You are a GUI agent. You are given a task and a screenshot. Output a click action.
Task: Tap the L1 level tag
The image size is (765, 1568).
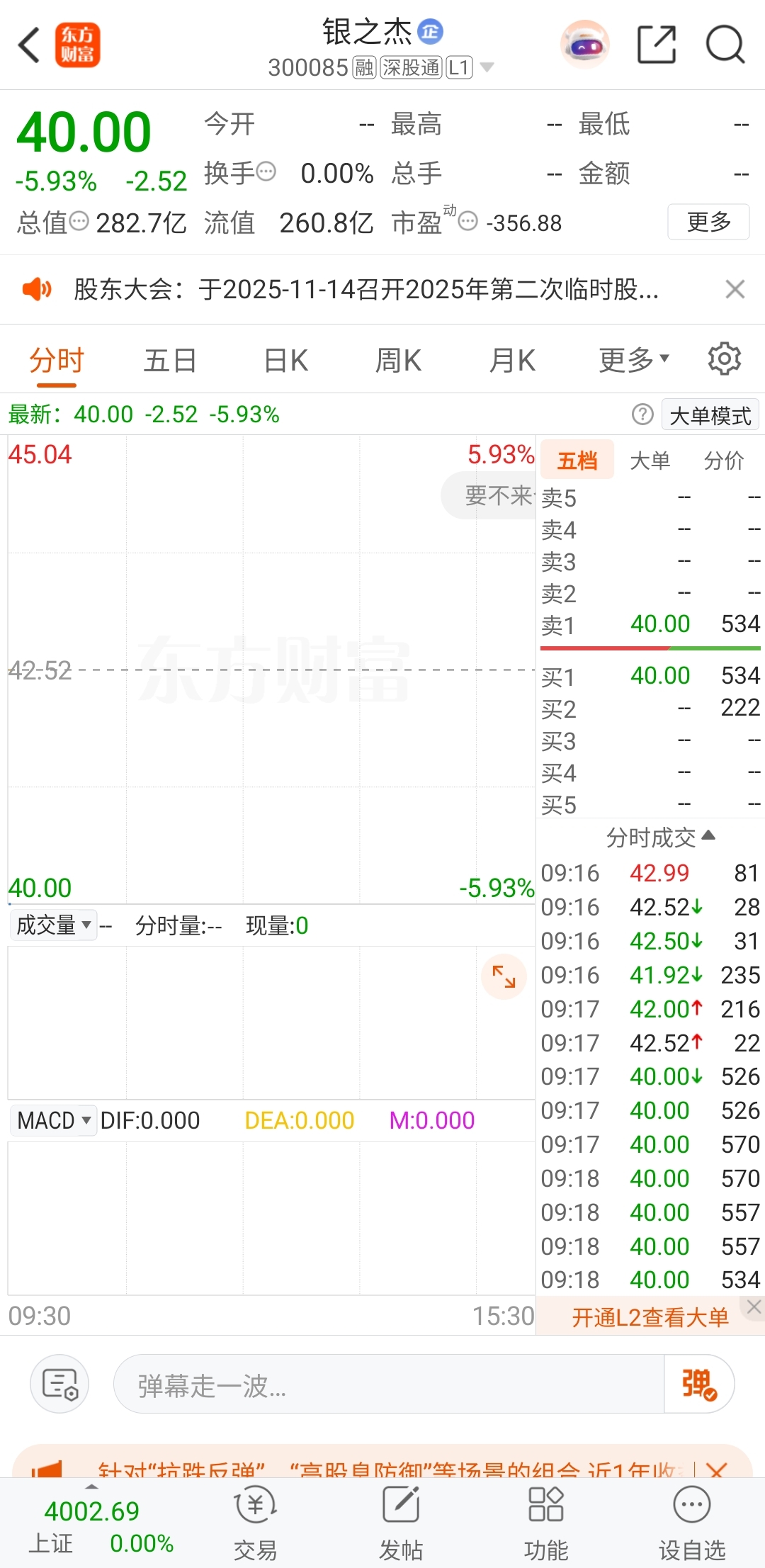(459, 68)
